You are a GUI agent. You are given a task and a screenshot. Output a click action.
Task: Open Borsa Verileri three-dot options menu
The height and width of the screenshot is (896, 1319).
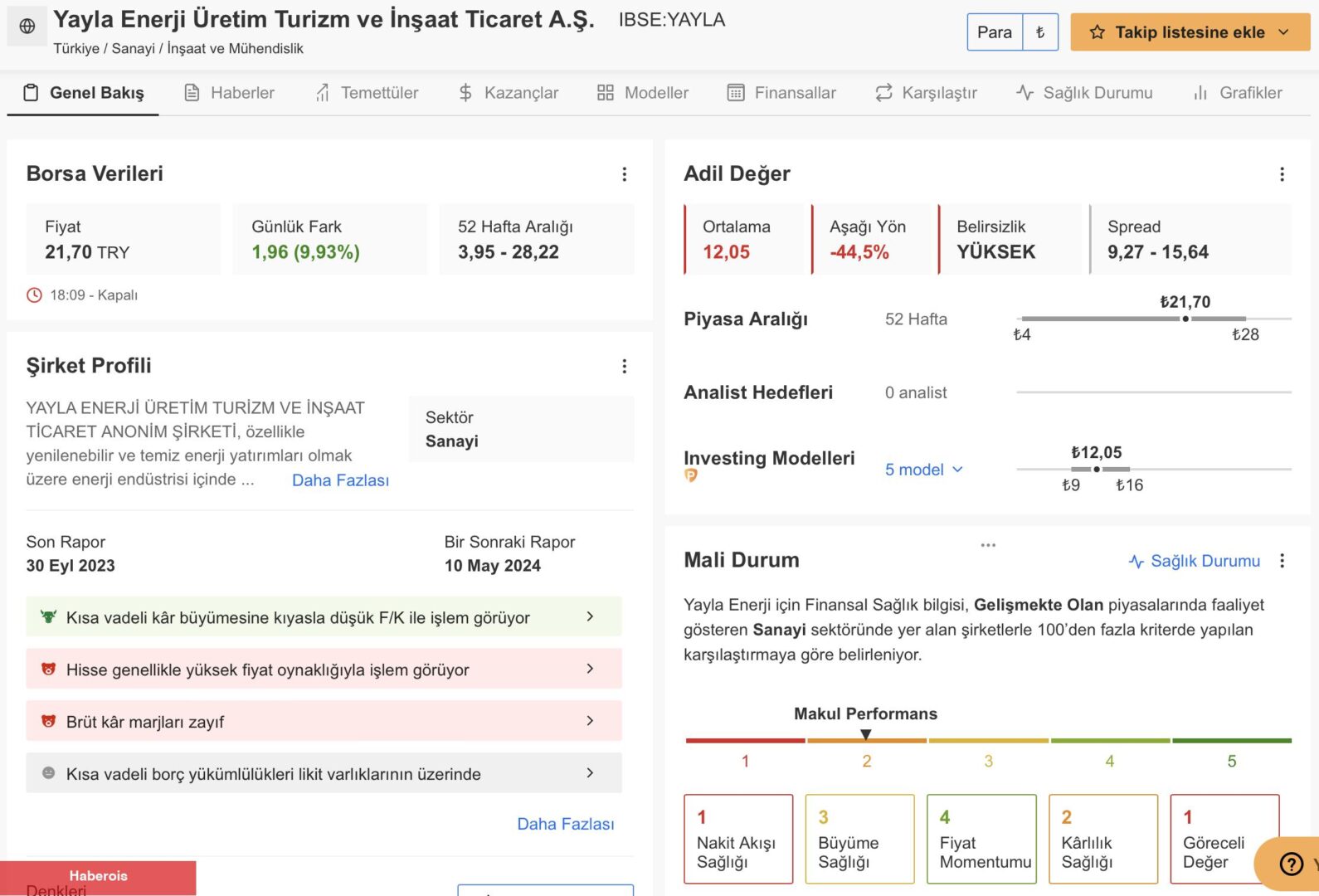click(625, 174)
